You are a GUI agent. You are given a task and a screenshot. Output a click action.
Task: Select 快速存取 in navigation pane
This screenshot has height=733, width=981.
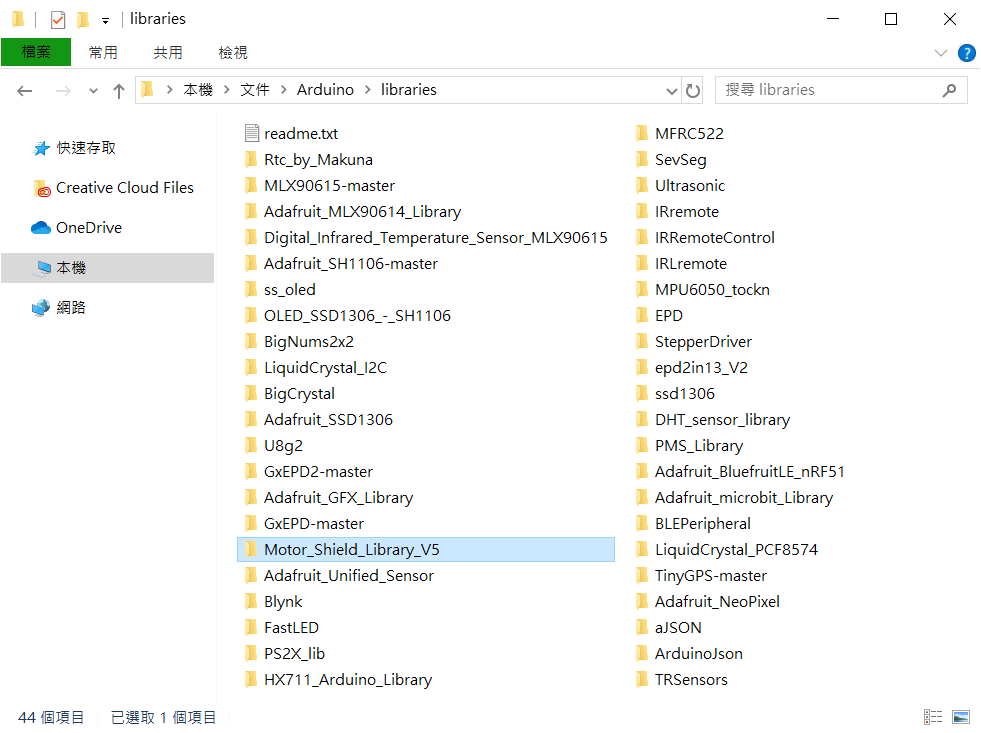[86, 148]
